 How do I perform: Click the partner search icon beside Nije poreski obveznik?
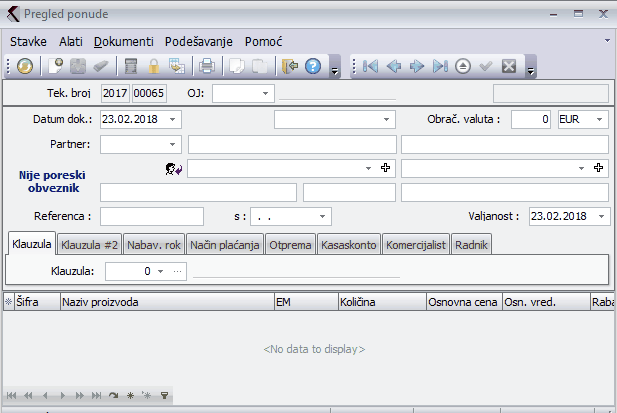point(172,169)
